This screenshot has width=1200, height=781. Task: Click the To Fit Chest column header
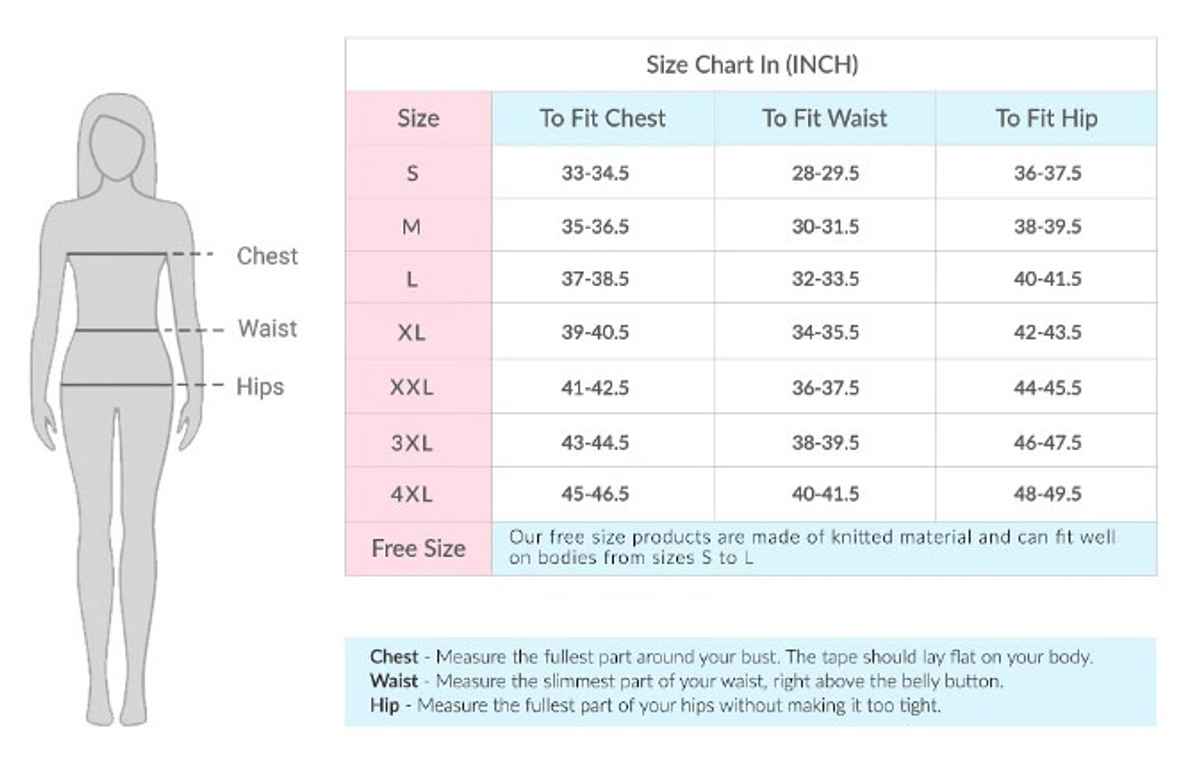[603, 118]
